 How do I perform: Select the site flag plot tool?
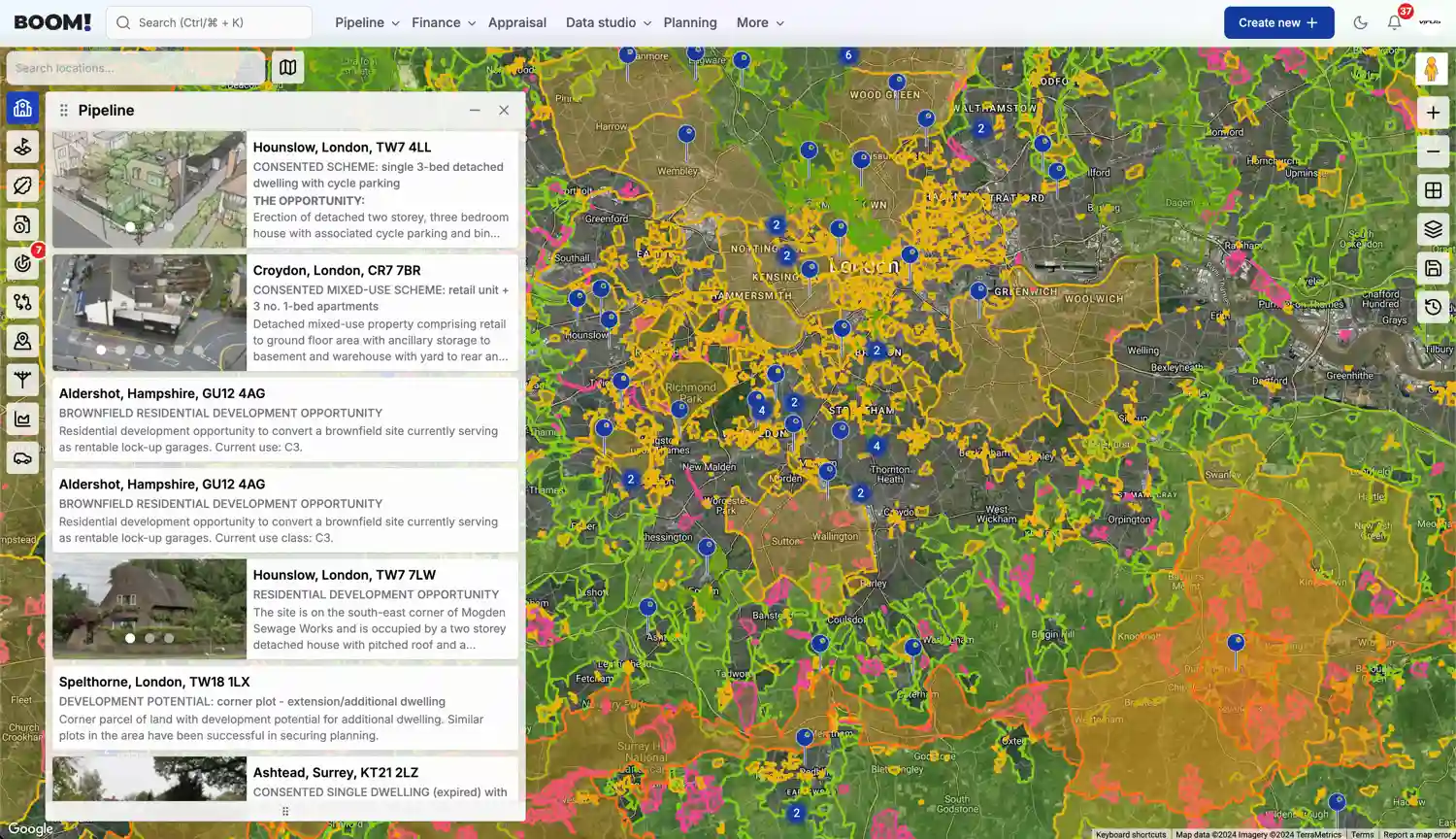tap(22, 147)
